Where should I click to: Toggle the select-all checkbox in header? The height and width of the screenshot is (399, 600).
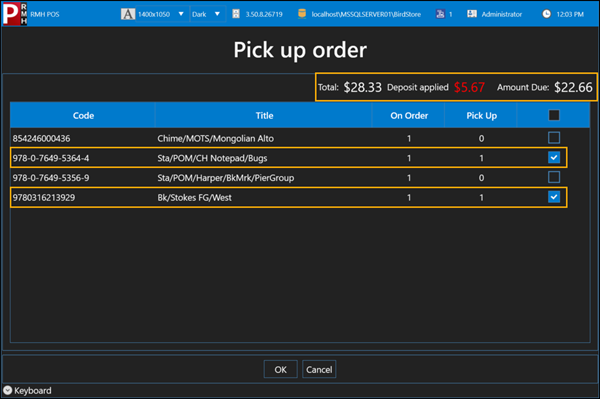[x=554, y=115]
